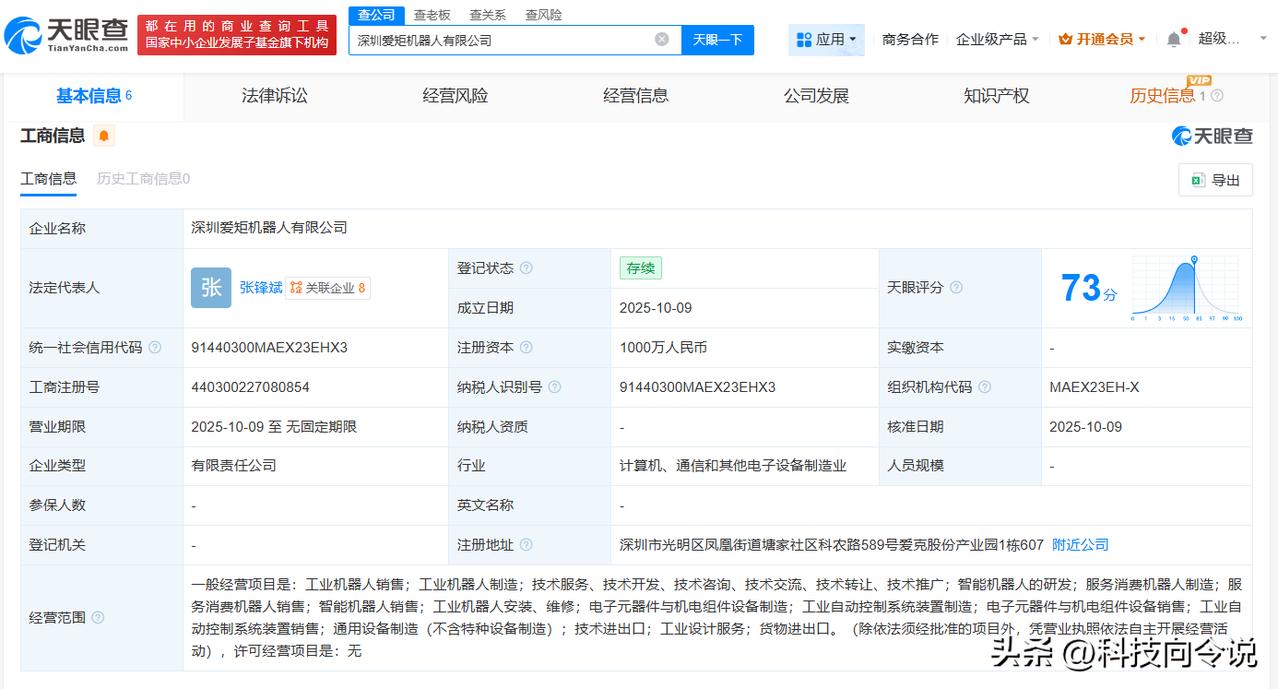The height and width of the screenshot is (689, 1278).
Task: Click into the company search input field
Action: [x=503, y=40]
